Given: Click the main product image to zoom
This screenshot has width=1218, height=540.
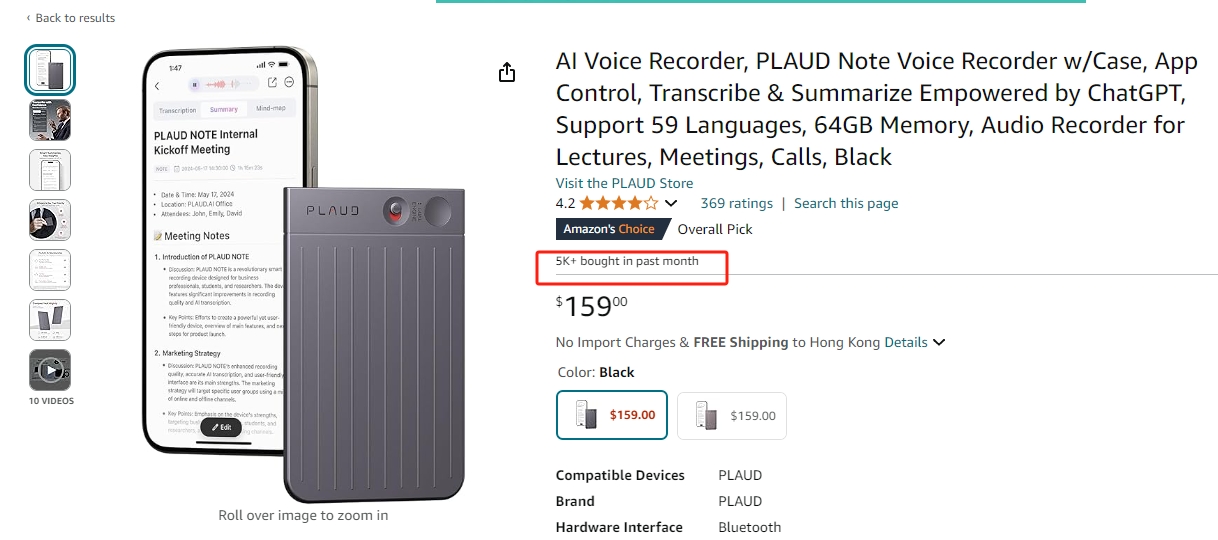Looking at the screenshot, I should coord(303,275).
